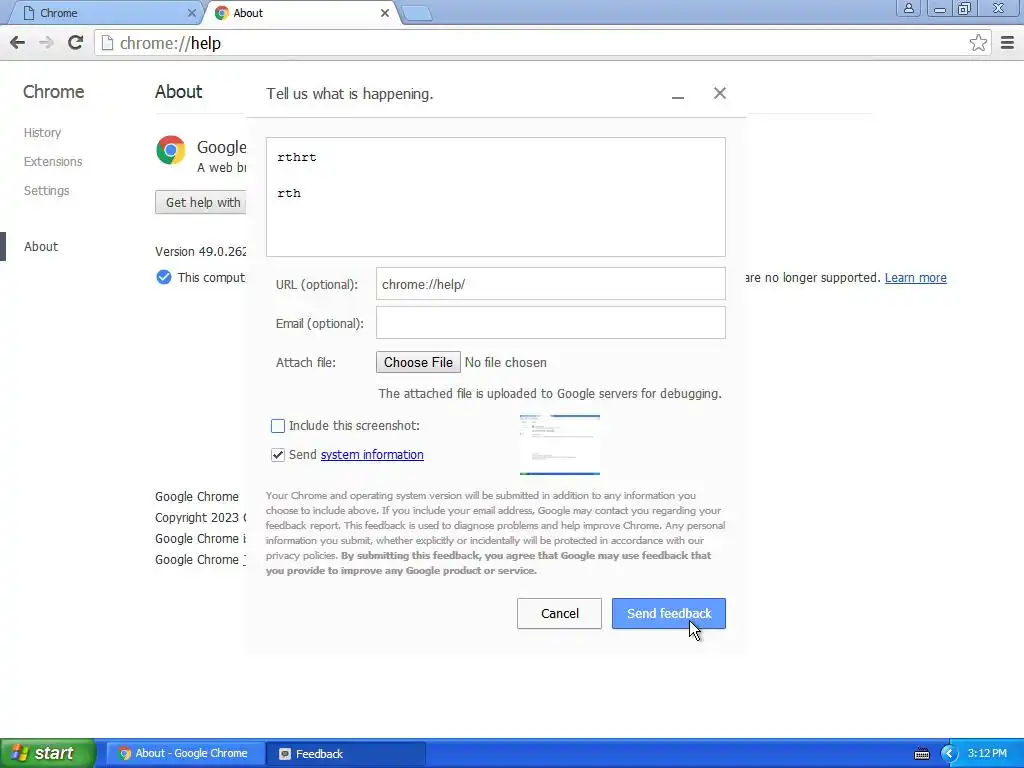The width and height of the screenshot is (1024, 768).
Task: Click the Learn more link
Action: 915,278
